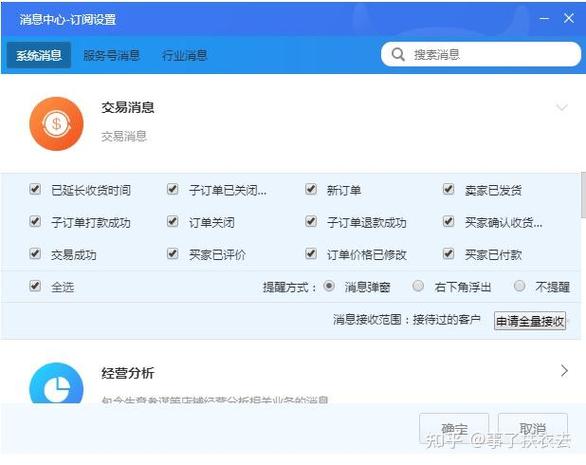The image size is (586, 465).
Task: Uncheck the 新订单 checkbox
Action: (311, 189)
